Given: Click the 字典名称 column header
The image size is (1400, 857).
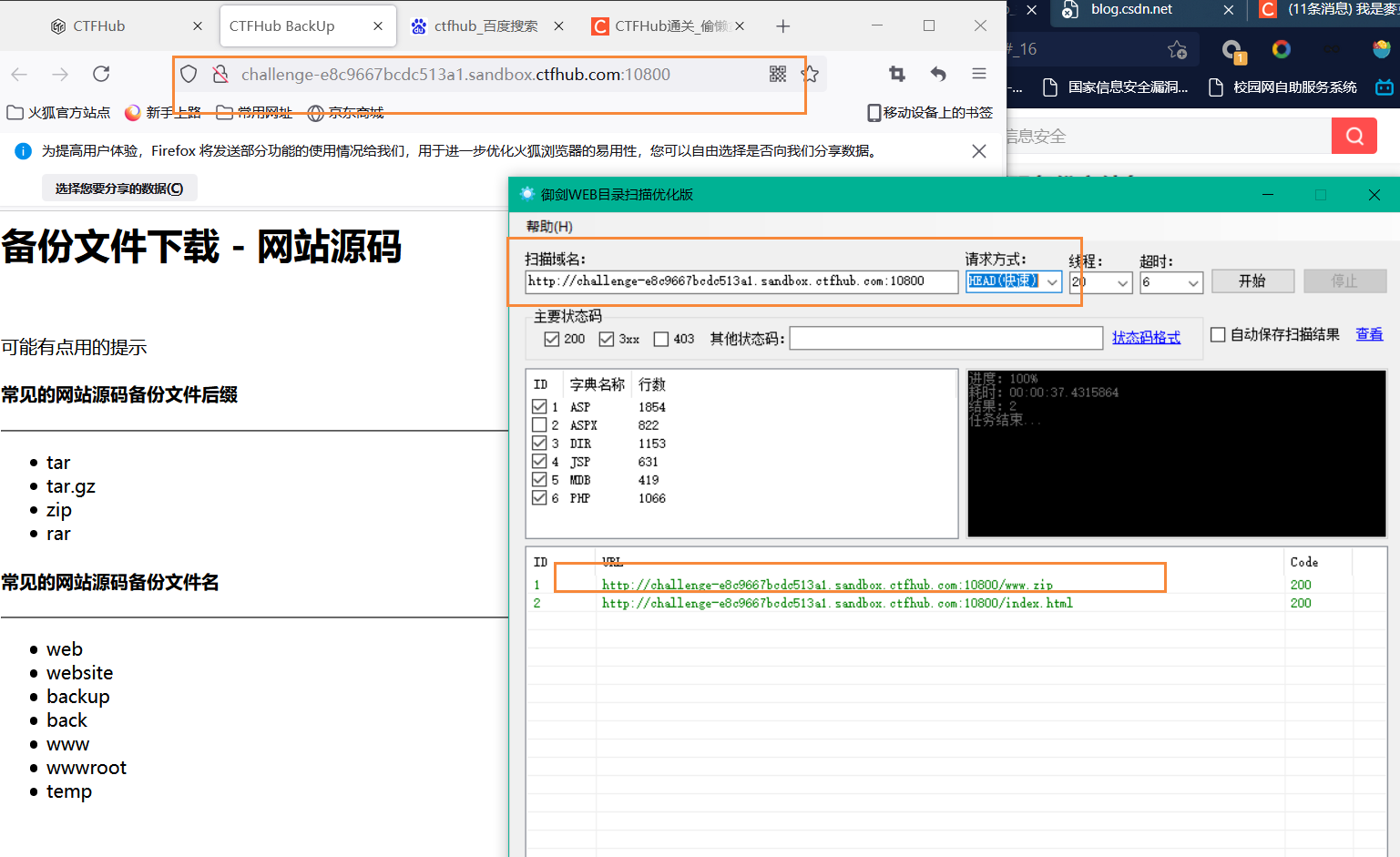Looking at the screenshot, I should point(598,384).
